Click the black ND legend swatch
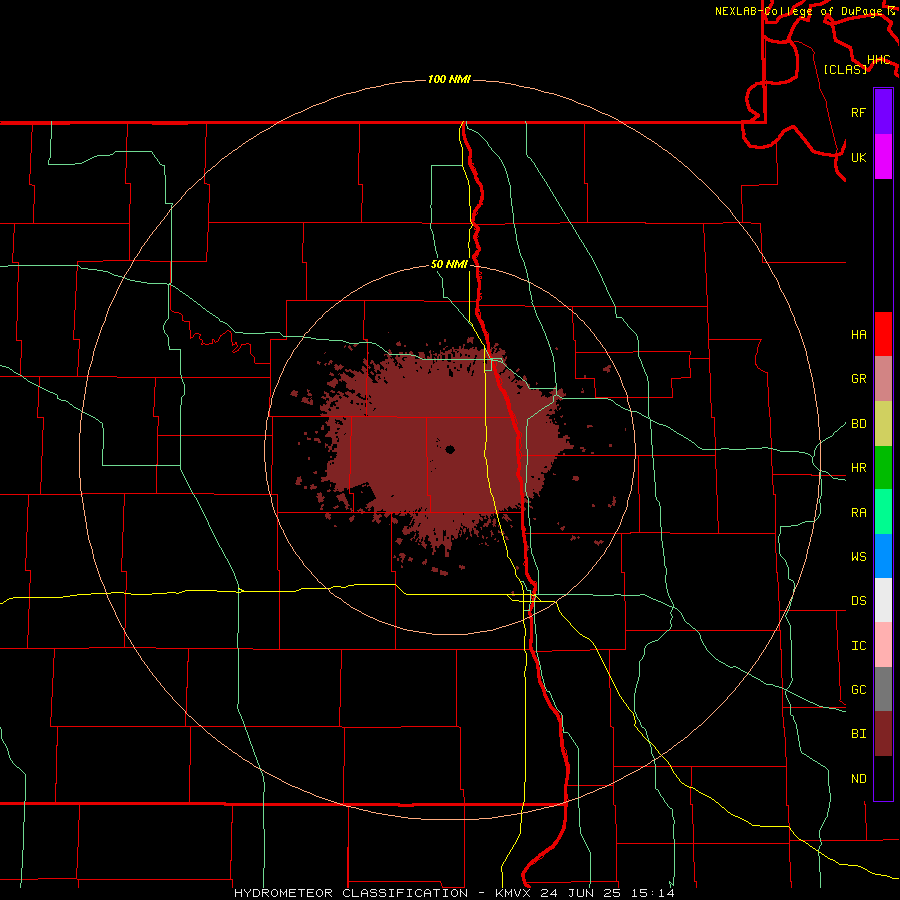This screenshot has width=900, height=900. pyautogui.click(x=883, y=778)
